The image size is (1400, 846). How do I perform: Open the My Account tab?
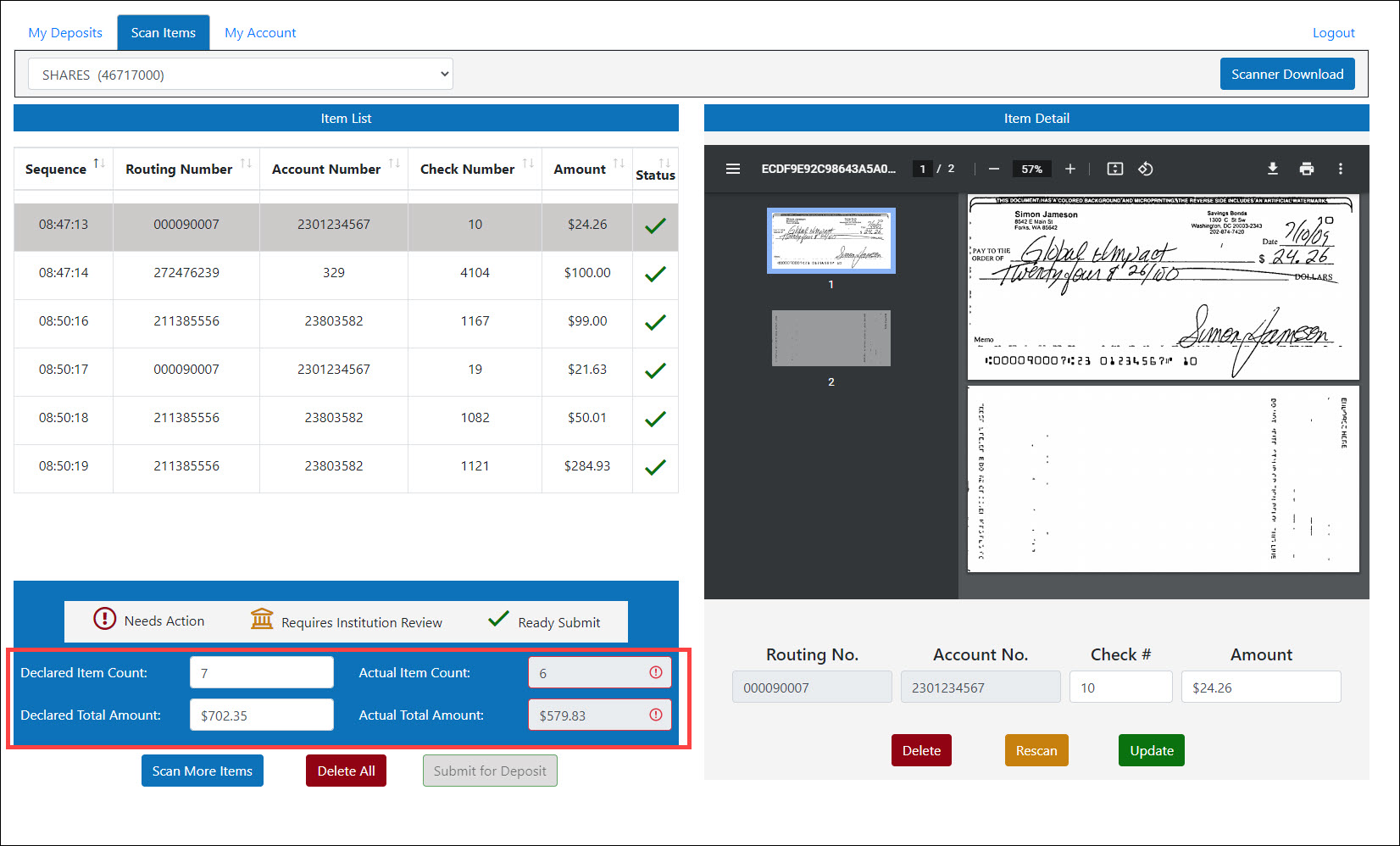pos(260,33)
